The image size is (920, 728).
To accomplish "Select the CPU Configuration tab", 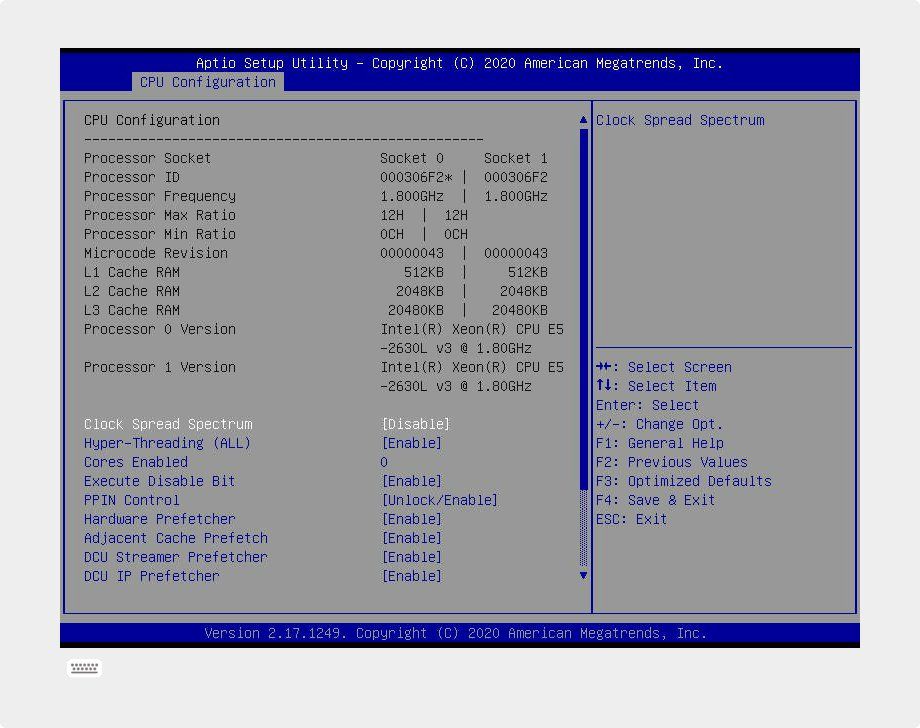I will (208, 82).
